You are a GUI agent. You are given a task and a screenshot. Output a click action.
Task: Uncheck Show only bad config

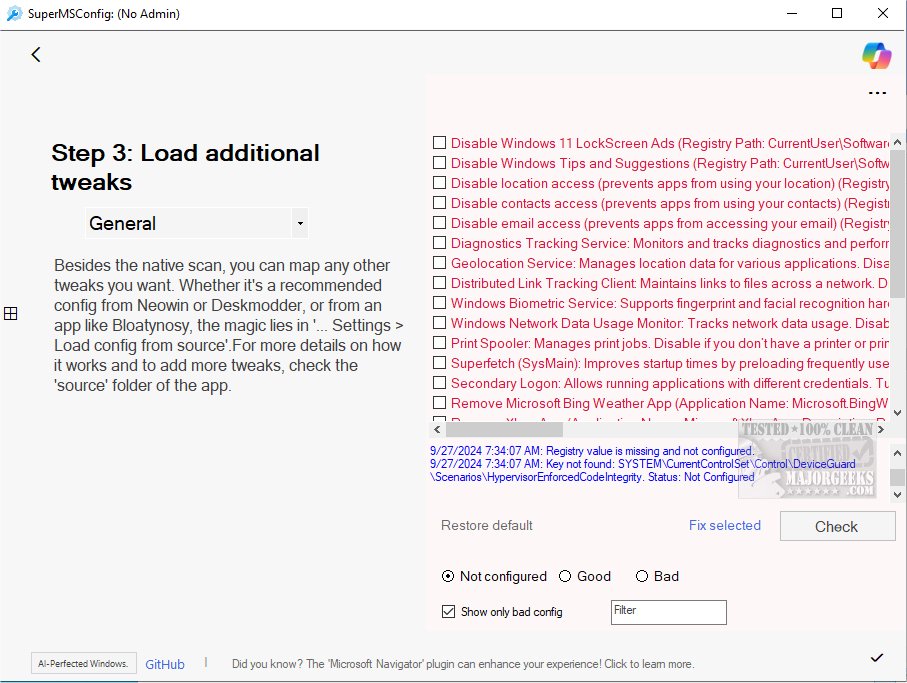[448, 611]
